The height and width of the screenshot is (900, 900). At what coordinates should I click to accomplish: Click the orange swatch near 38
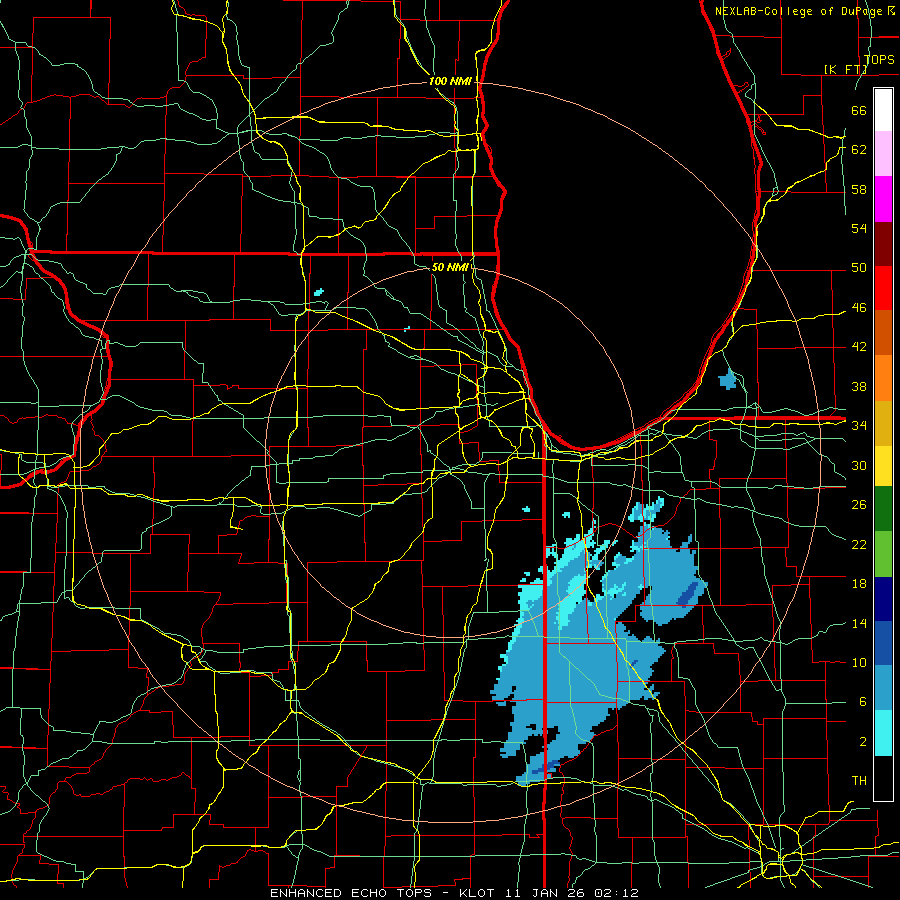point(883,378)
